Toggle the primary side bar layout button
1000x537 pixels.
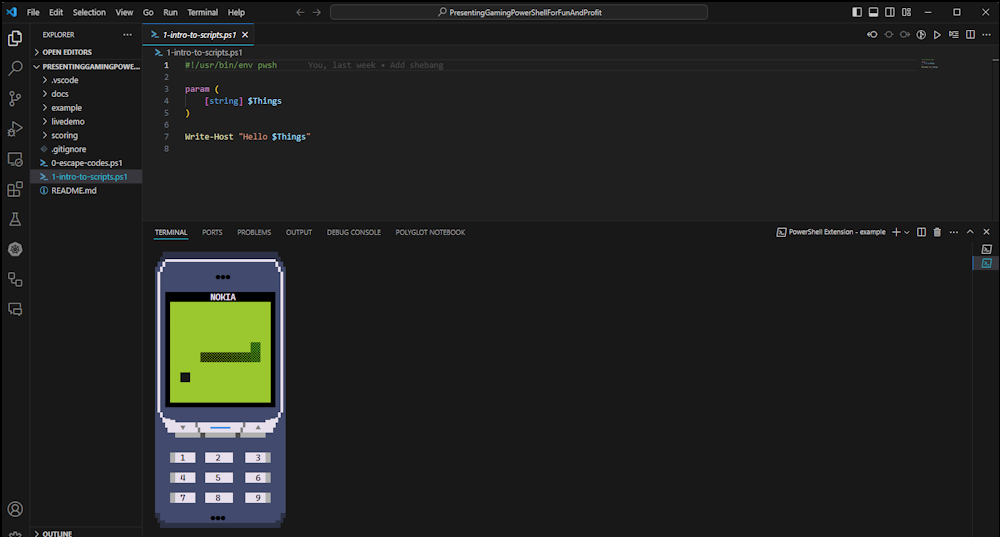point(857,12)
